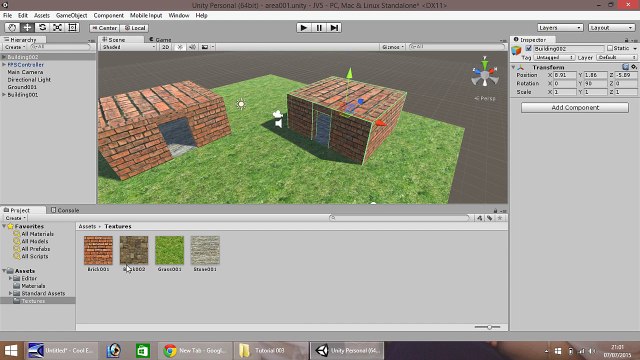
Task: Open Project panel Create dropdown
Action: 16,218
